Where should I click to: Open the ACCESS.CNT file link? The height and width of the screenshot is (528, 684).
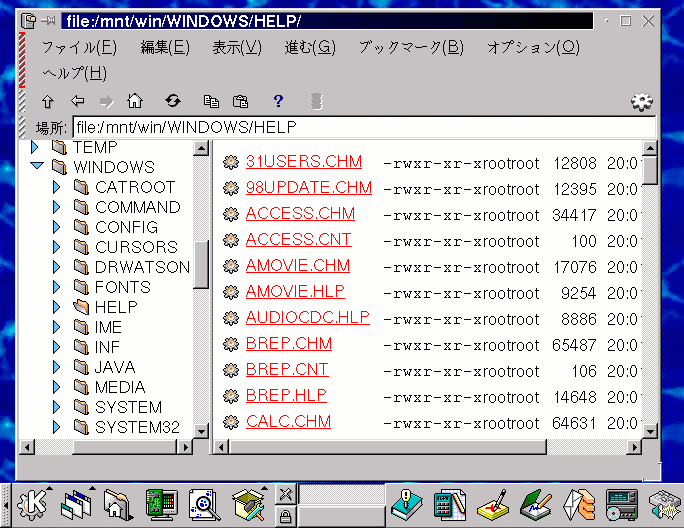coord(299,240)
